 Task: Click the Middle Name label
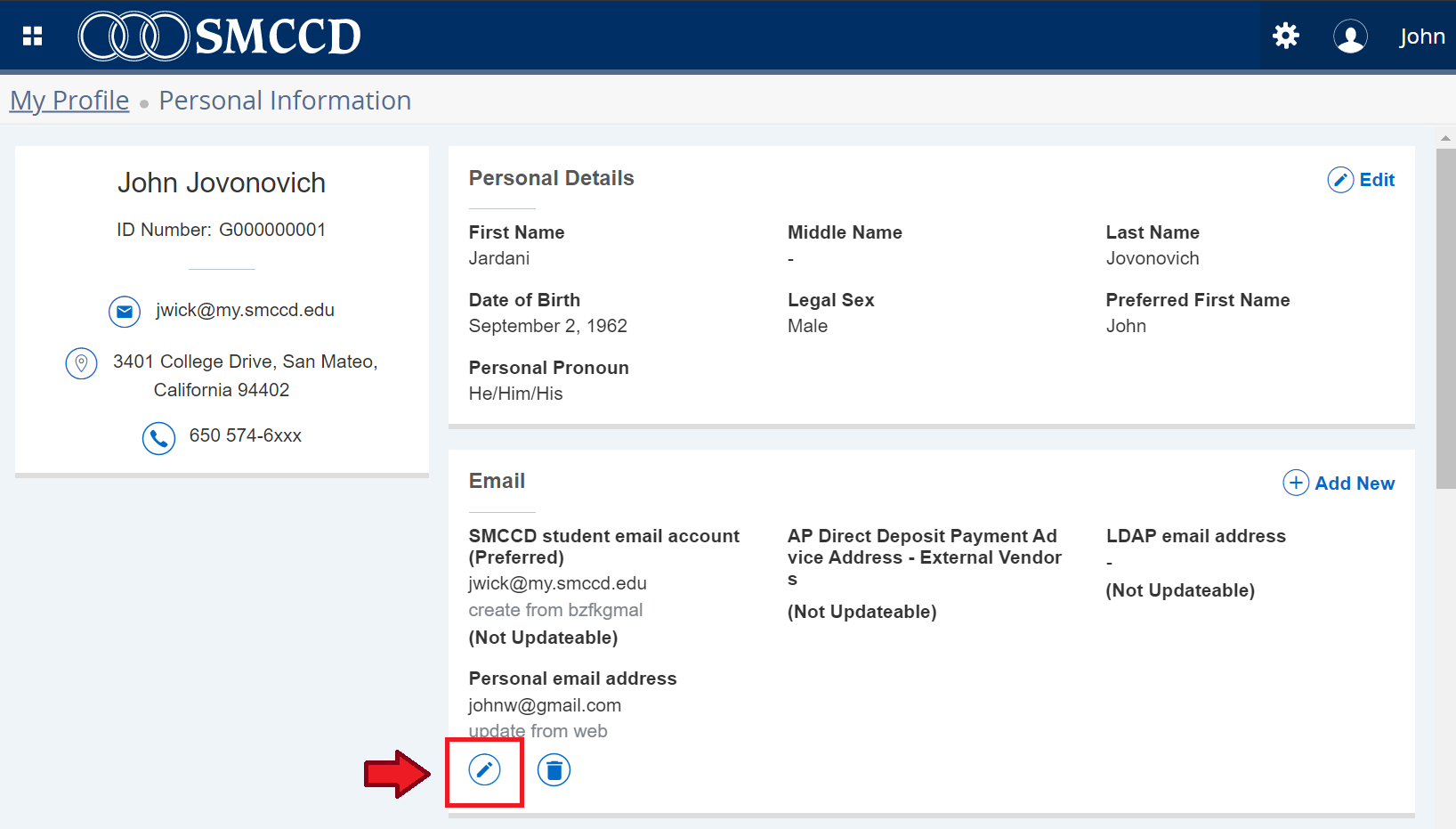pos(845,232)
